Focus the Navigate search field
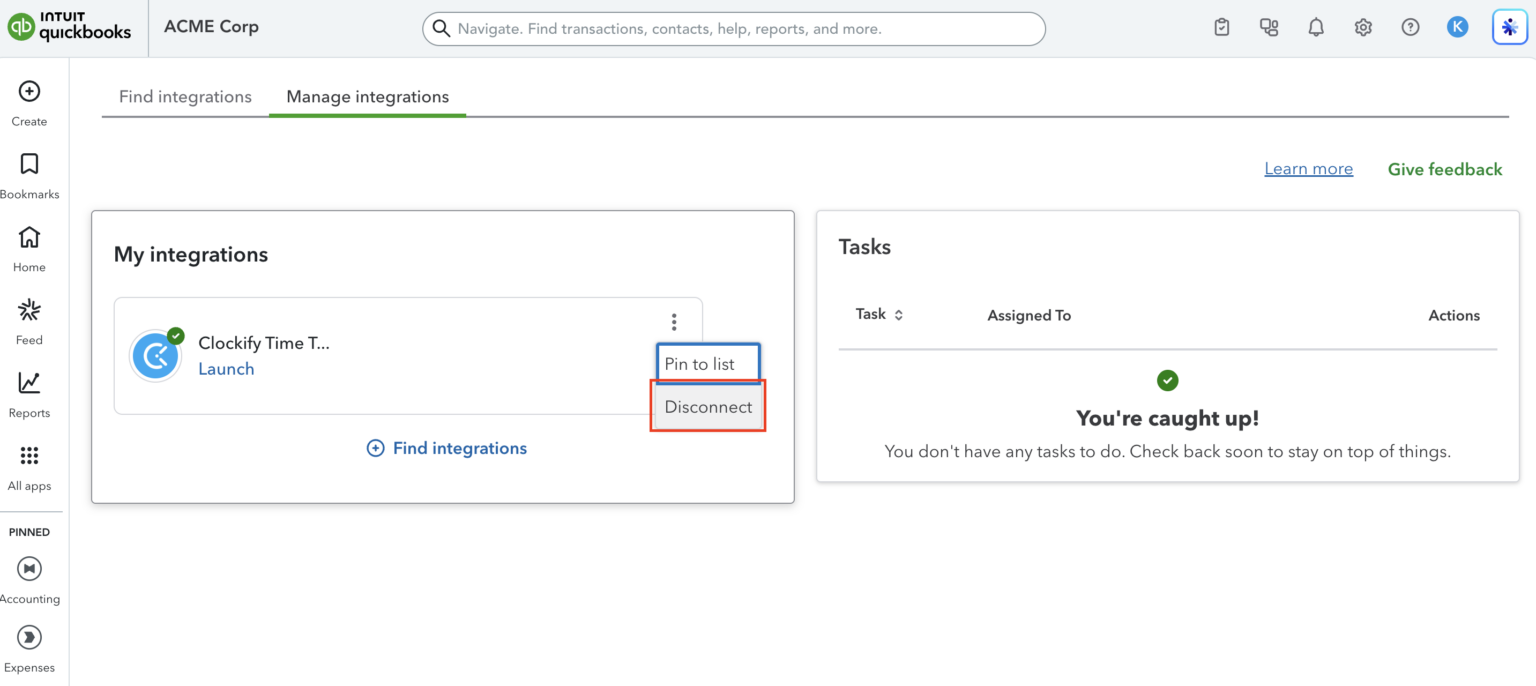The height and width of the screenshot is (686, 1536). click(734, 29)
